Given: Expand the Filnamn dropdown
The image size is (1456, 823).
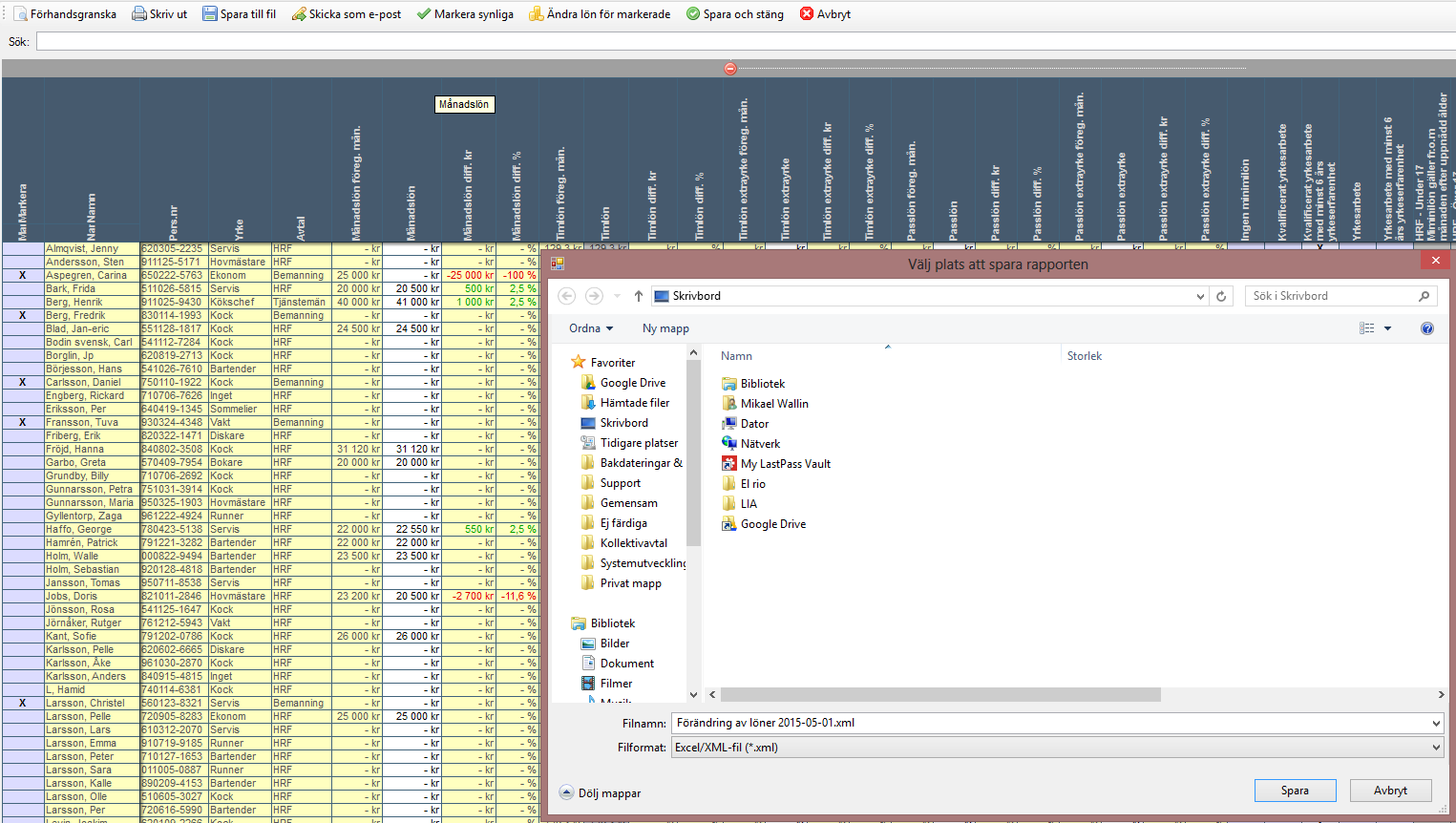Looking at the screenshot, I should coord(1436,723).
